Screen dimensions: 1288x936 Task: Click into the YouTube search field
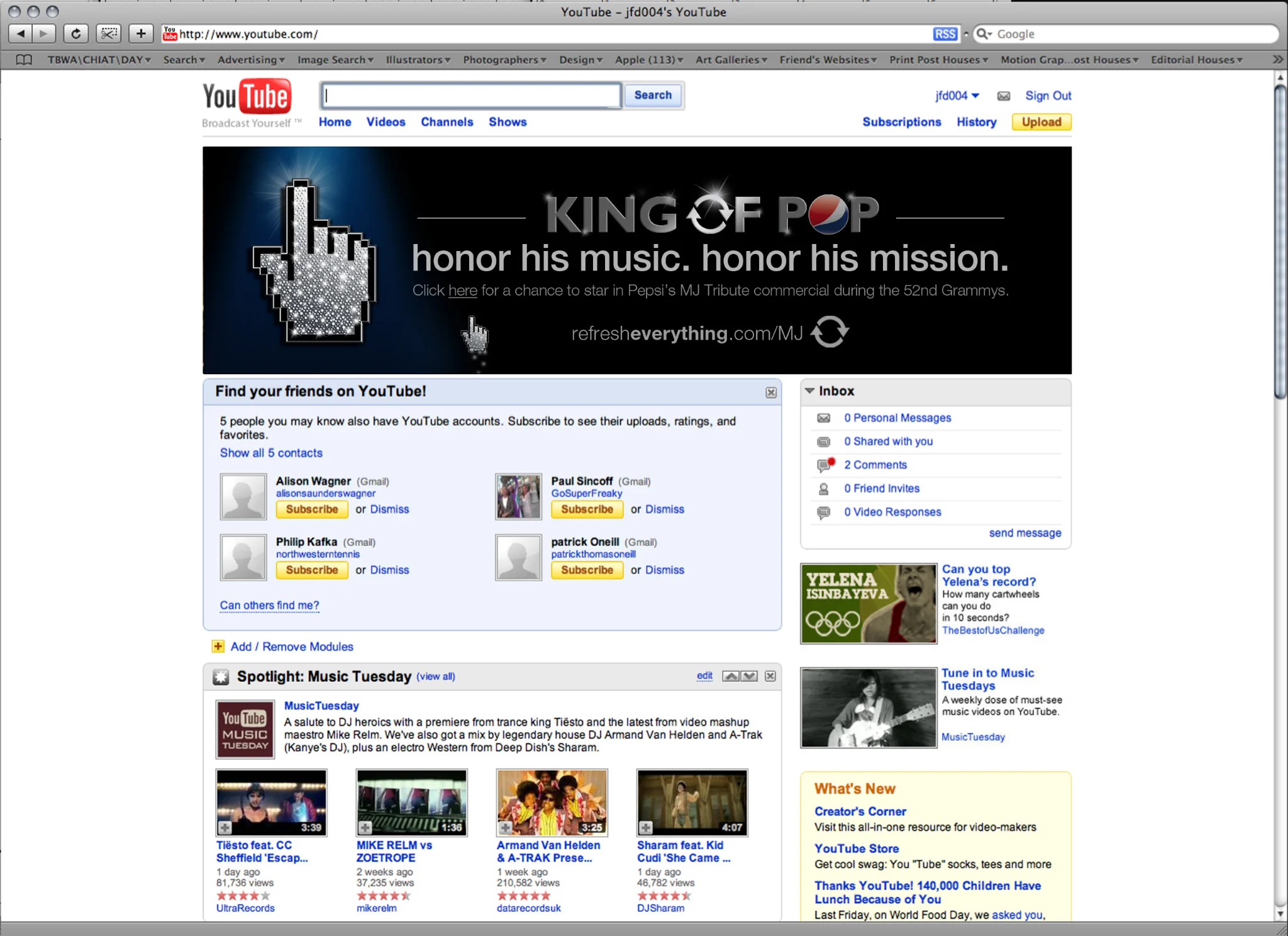[x=472, y=96]
